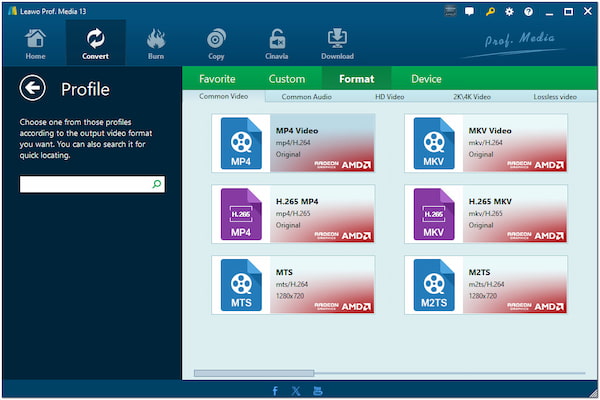600x400 pixels.
Task: Open the 2K\4K Video sub-tab
Action: coord(472,97)
